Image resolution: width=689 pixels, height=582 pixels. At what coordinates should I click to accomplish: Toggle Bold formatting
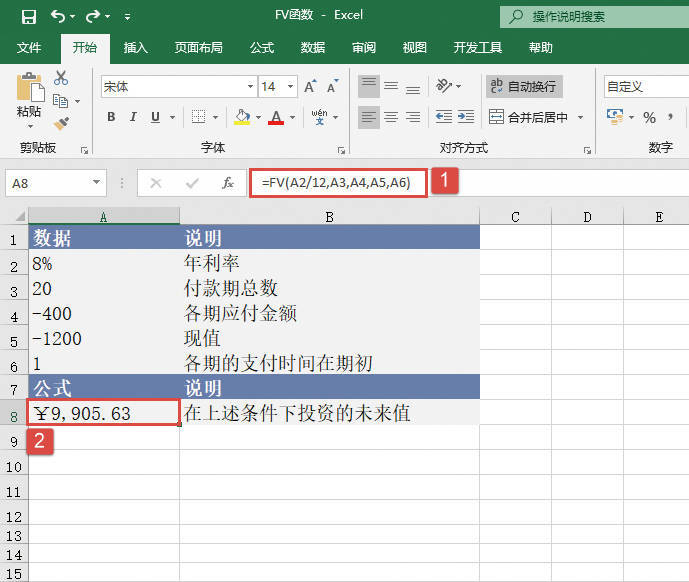[111, 117]
